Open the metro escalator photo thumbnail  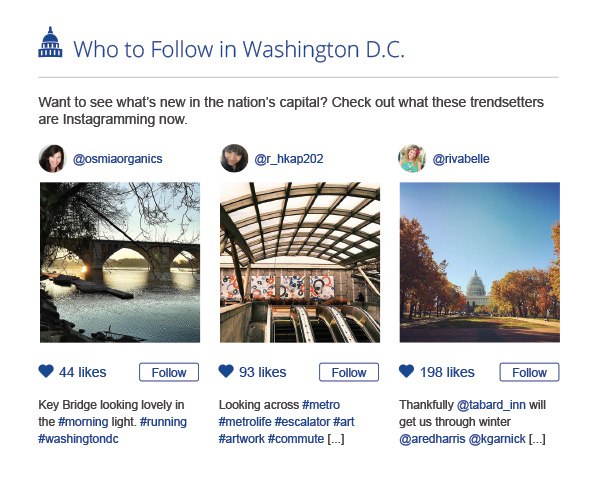[x=299, y=262]
